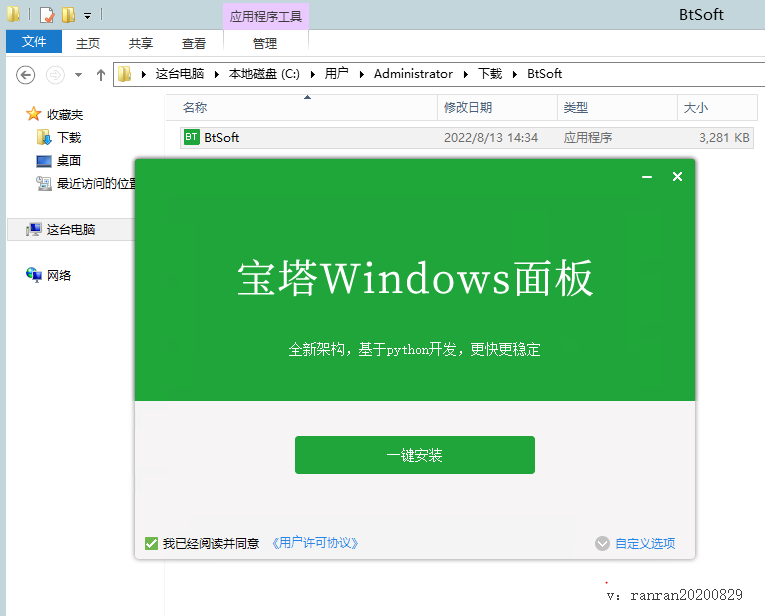
Task: Click 用户 in the address path
Action: [x=337, y=74]
